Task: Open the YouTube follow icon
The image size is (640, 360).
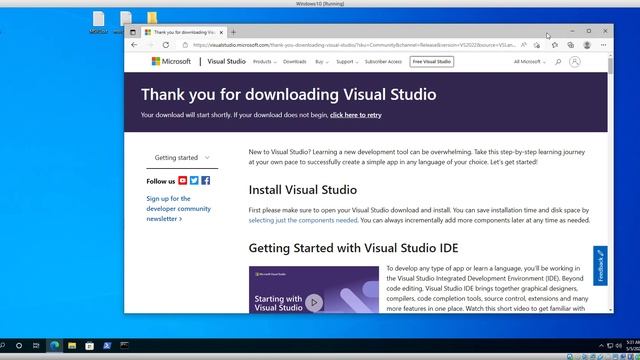Action: 182,180
